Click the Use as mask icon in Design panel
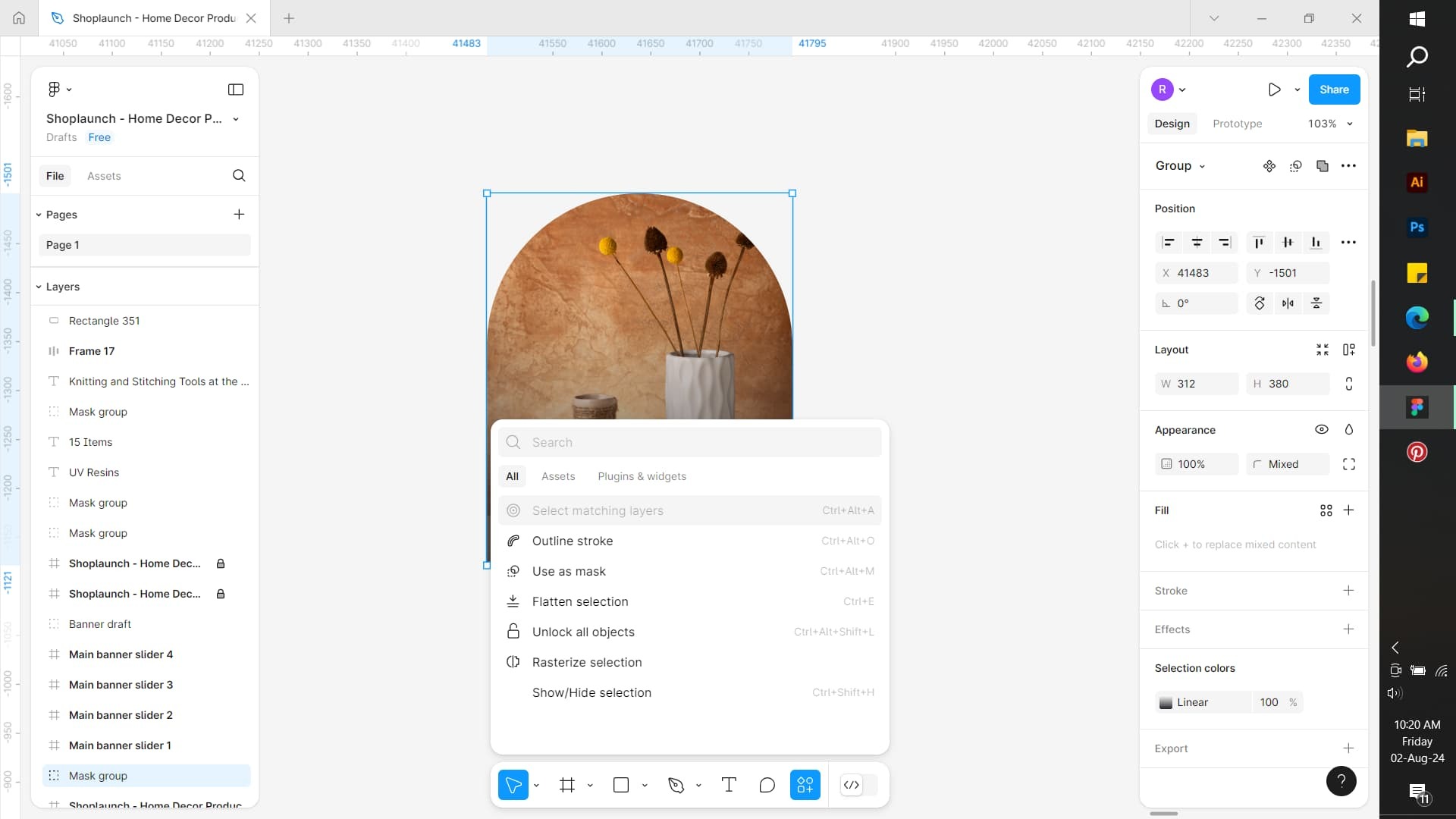The height and width of the screenshot is (819, 1456). pos(1296,166)
